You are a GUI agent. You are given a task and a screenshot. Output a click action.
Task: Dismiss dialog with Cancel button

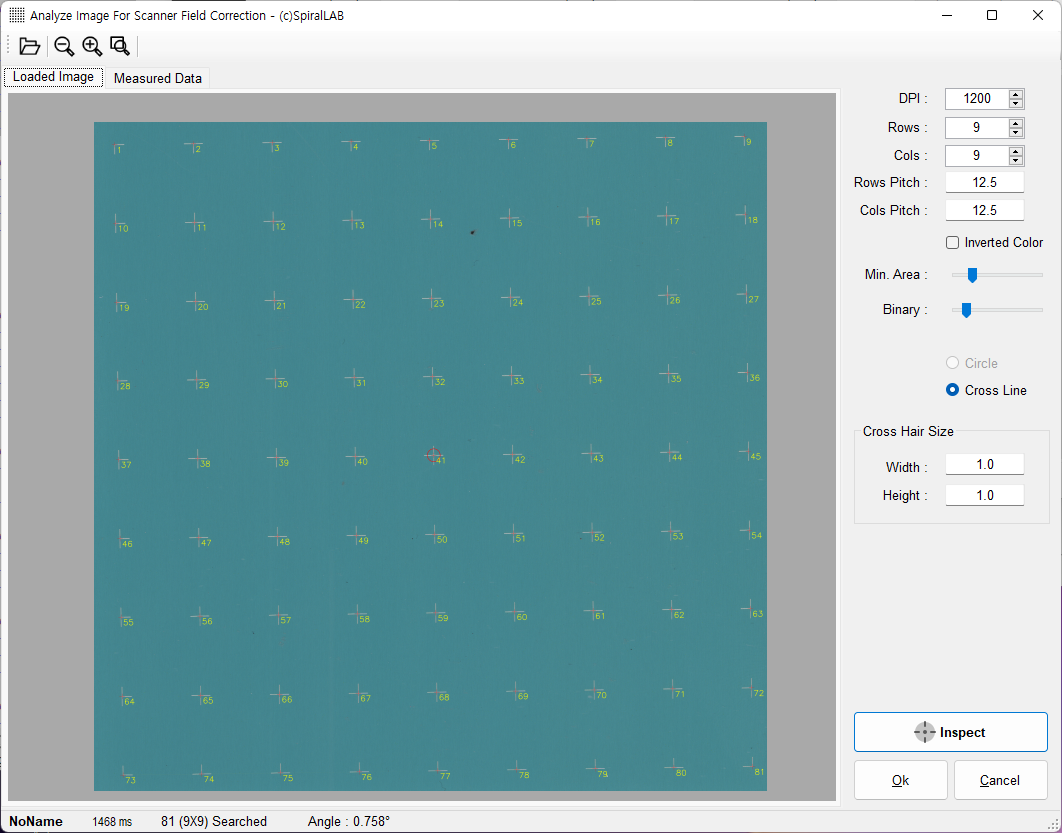[1000, 780]
